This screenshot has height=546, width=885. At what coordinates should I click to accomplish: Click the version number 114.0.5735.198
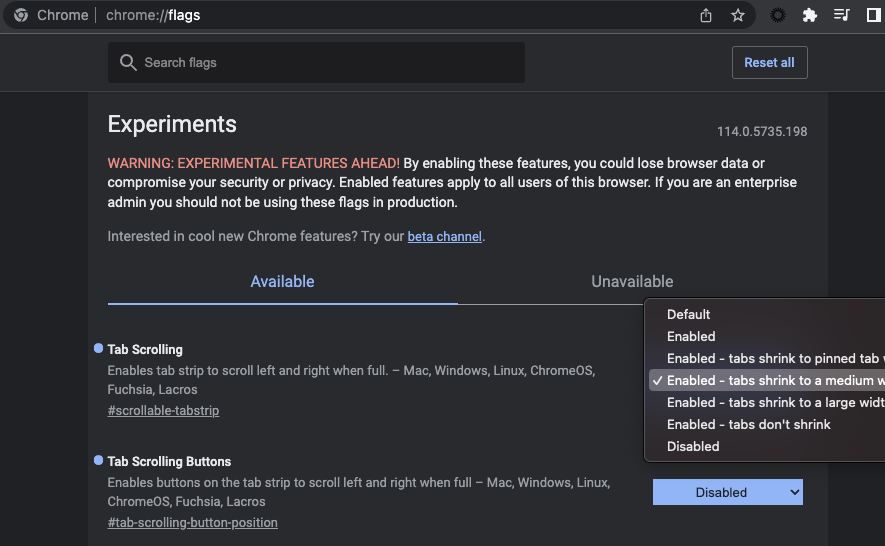click(x=762, y=132)
